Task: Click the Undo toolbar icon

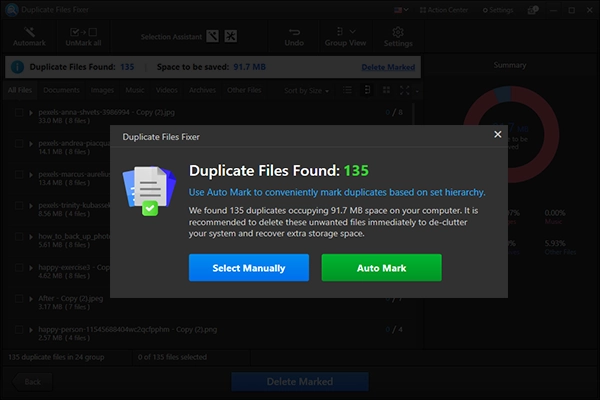Action: coord(294,37)
